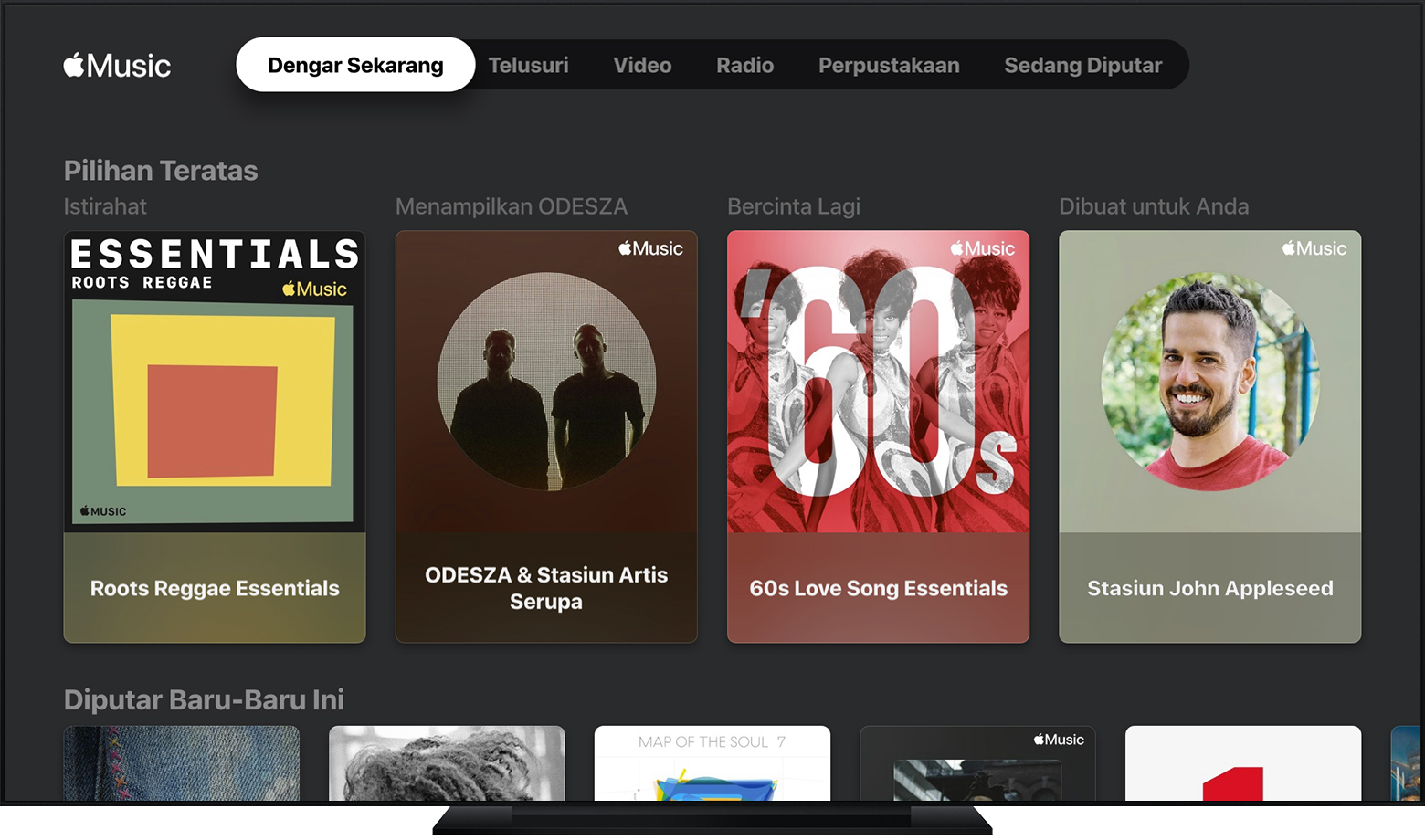The width and height of the screenshot is (1425, 840).
Task: Open the Telusuri tab
Action: pyautogui.click(x=528, y=66)
